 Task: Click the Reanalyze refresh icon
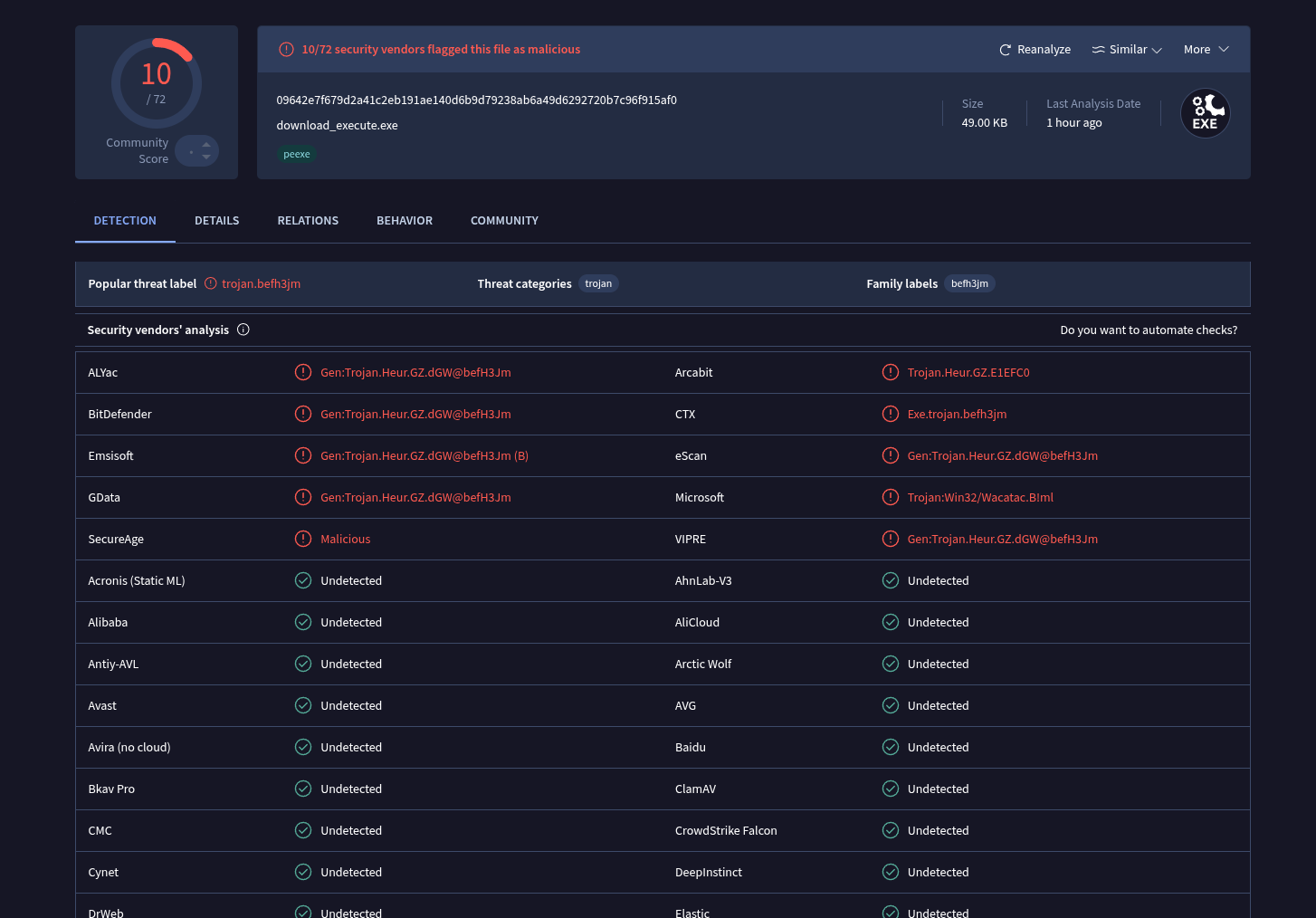[1005, 50]
